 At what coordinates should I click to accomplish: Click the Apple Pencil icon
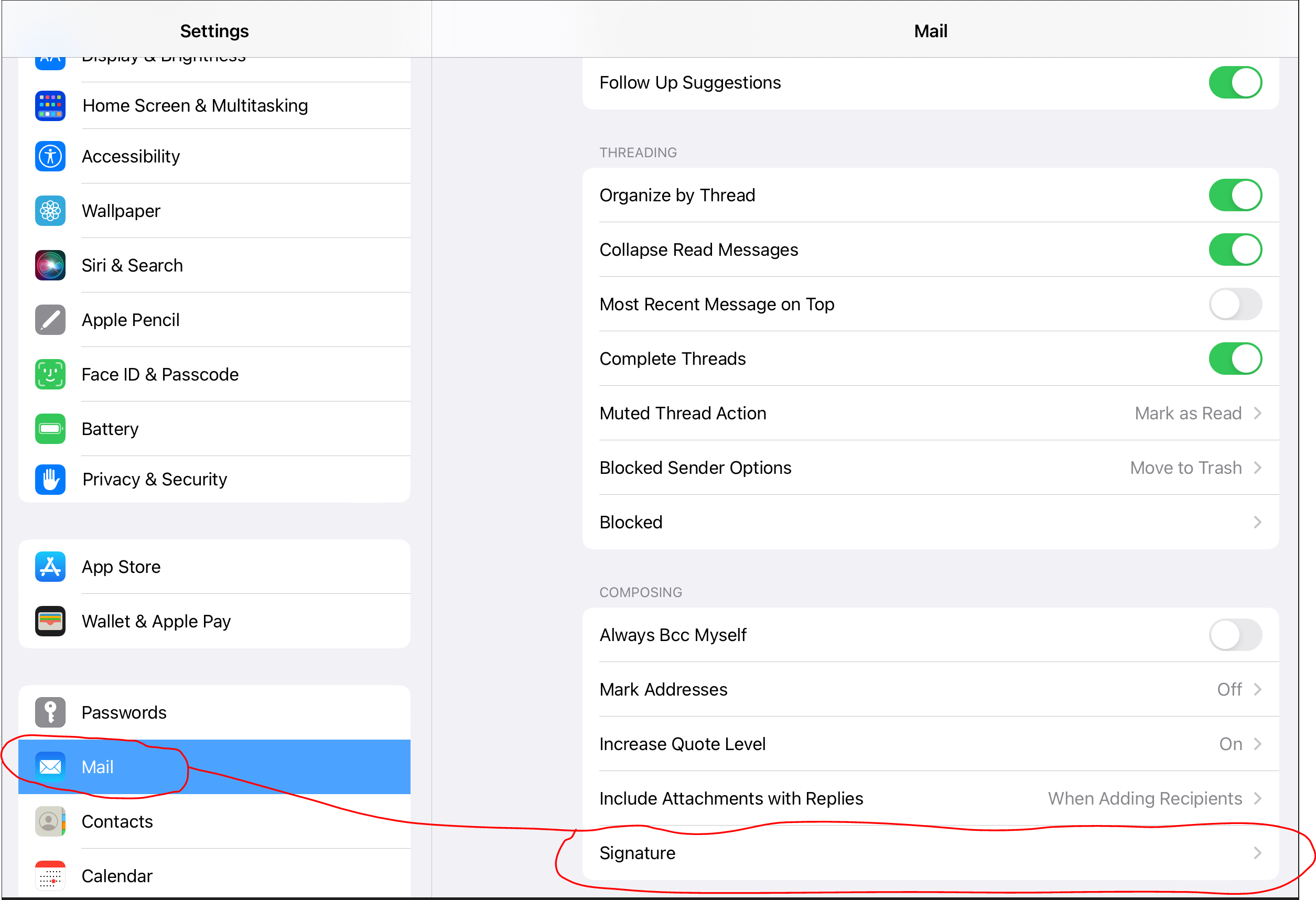[x=50, y=320]
